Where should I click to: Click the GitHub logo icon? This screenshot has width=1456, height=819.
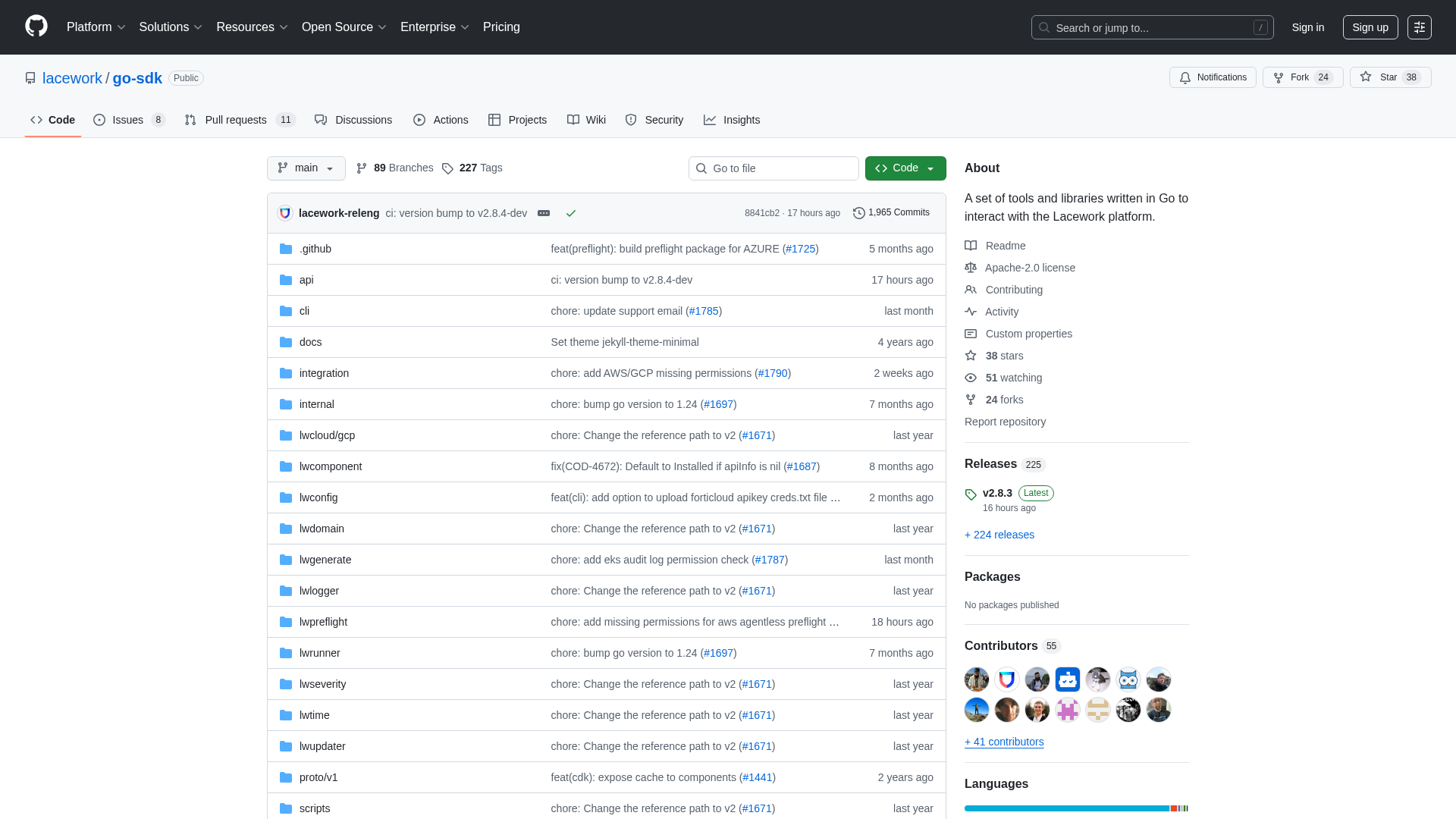(36, 27)
